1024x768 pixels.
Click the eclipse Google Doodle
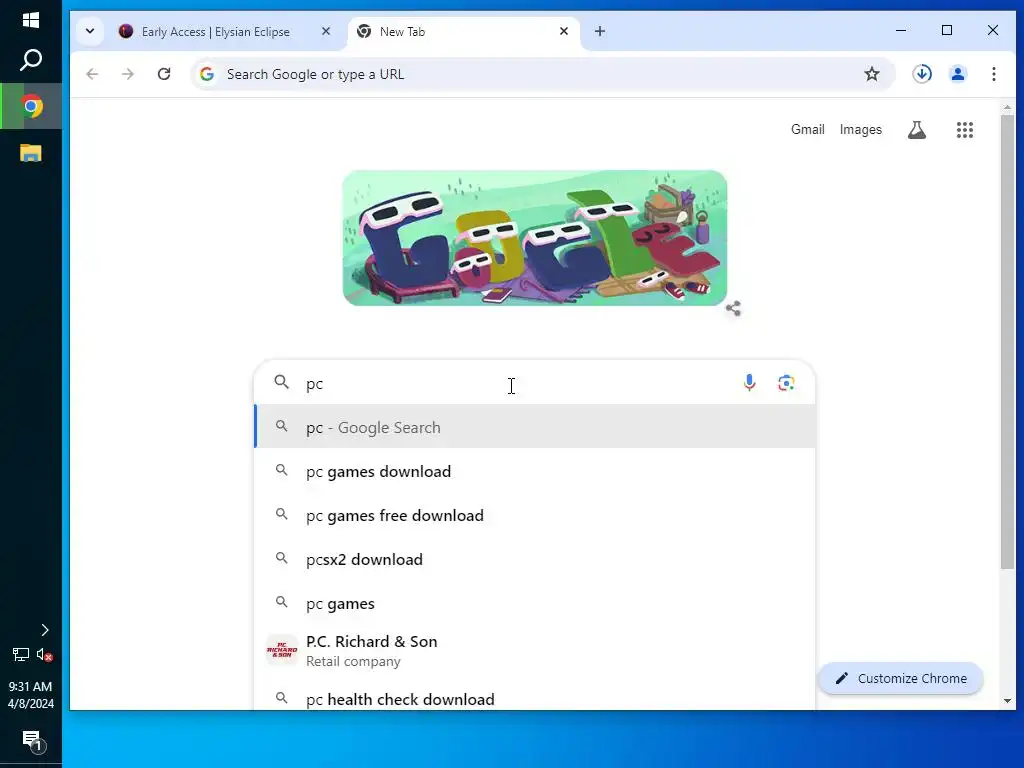(535, 238)
